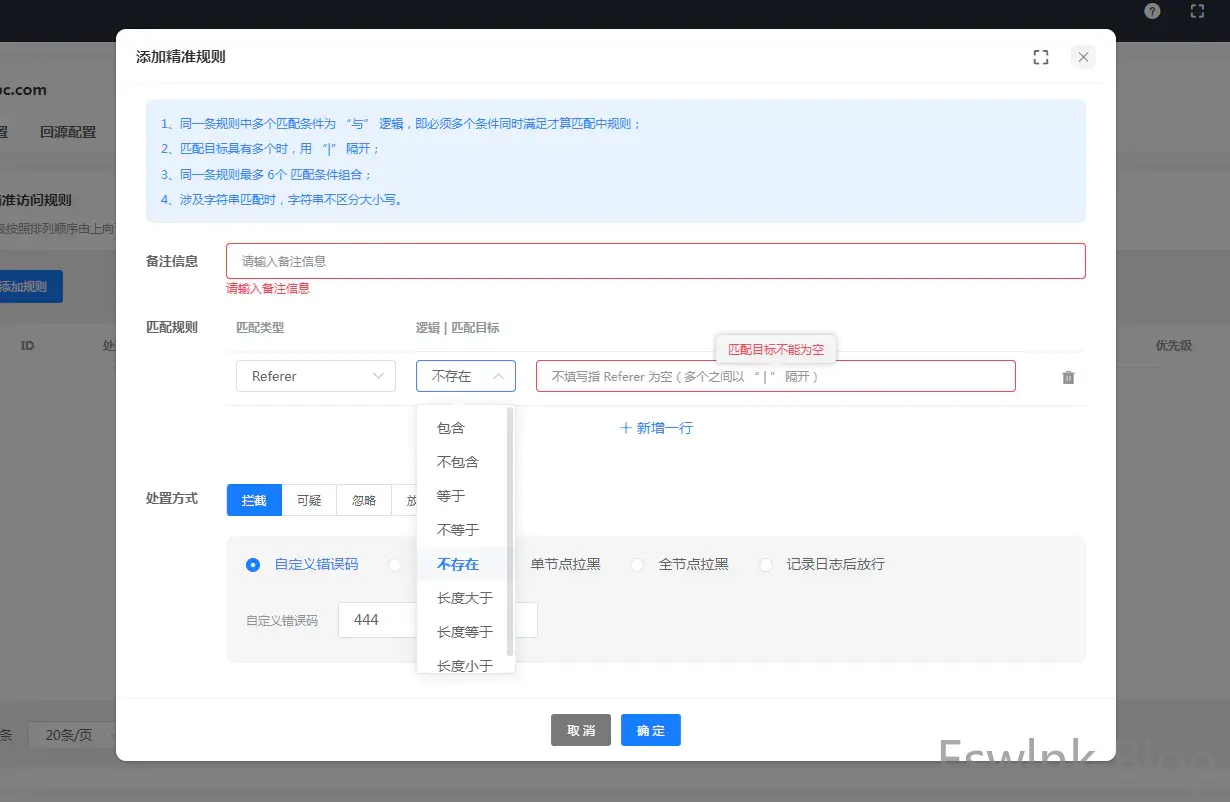
Task: Choose 长度大于 from the logic list
Action: (464, 598)
